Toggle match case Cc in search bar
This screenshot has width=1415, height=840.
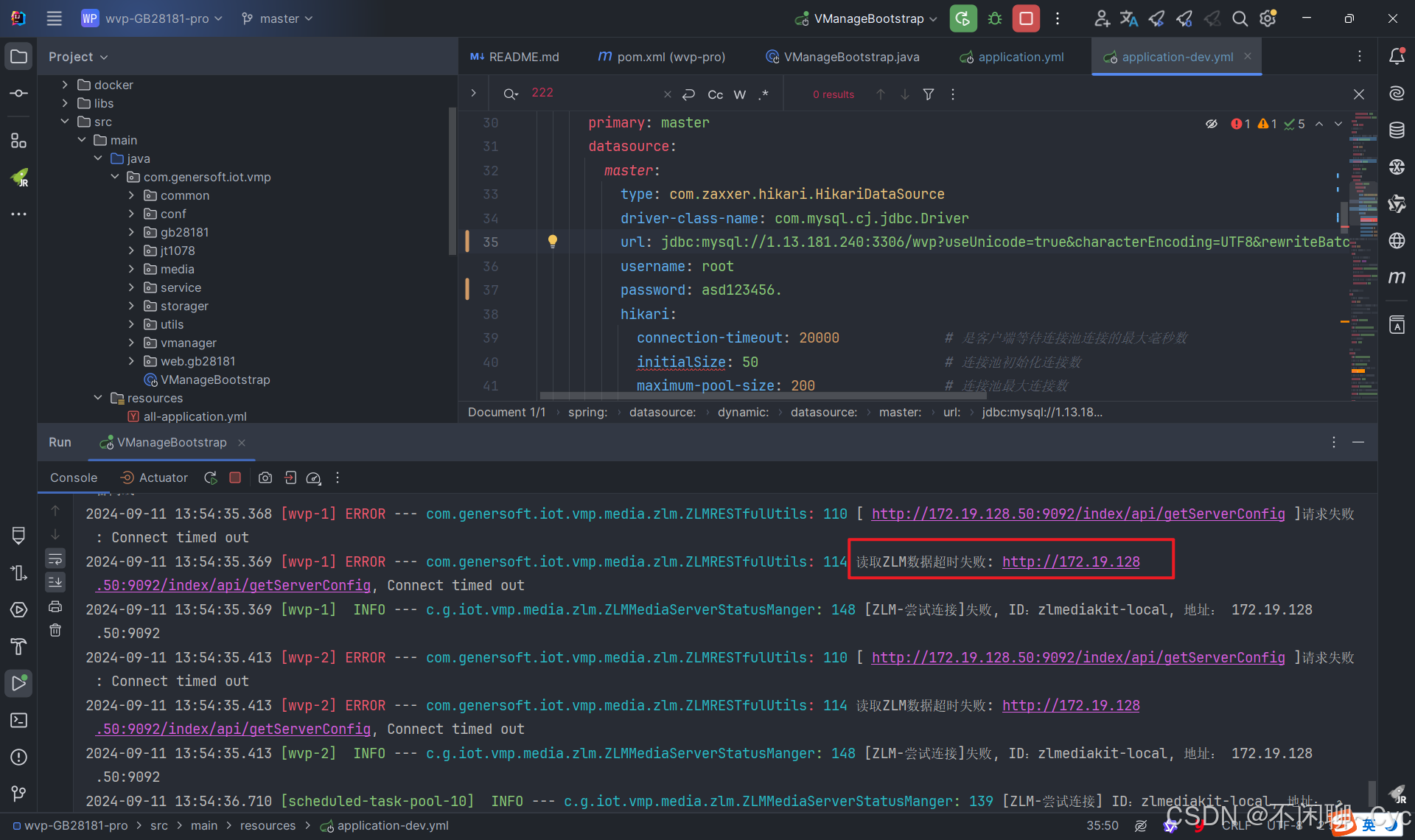click(x=715, y=94)
